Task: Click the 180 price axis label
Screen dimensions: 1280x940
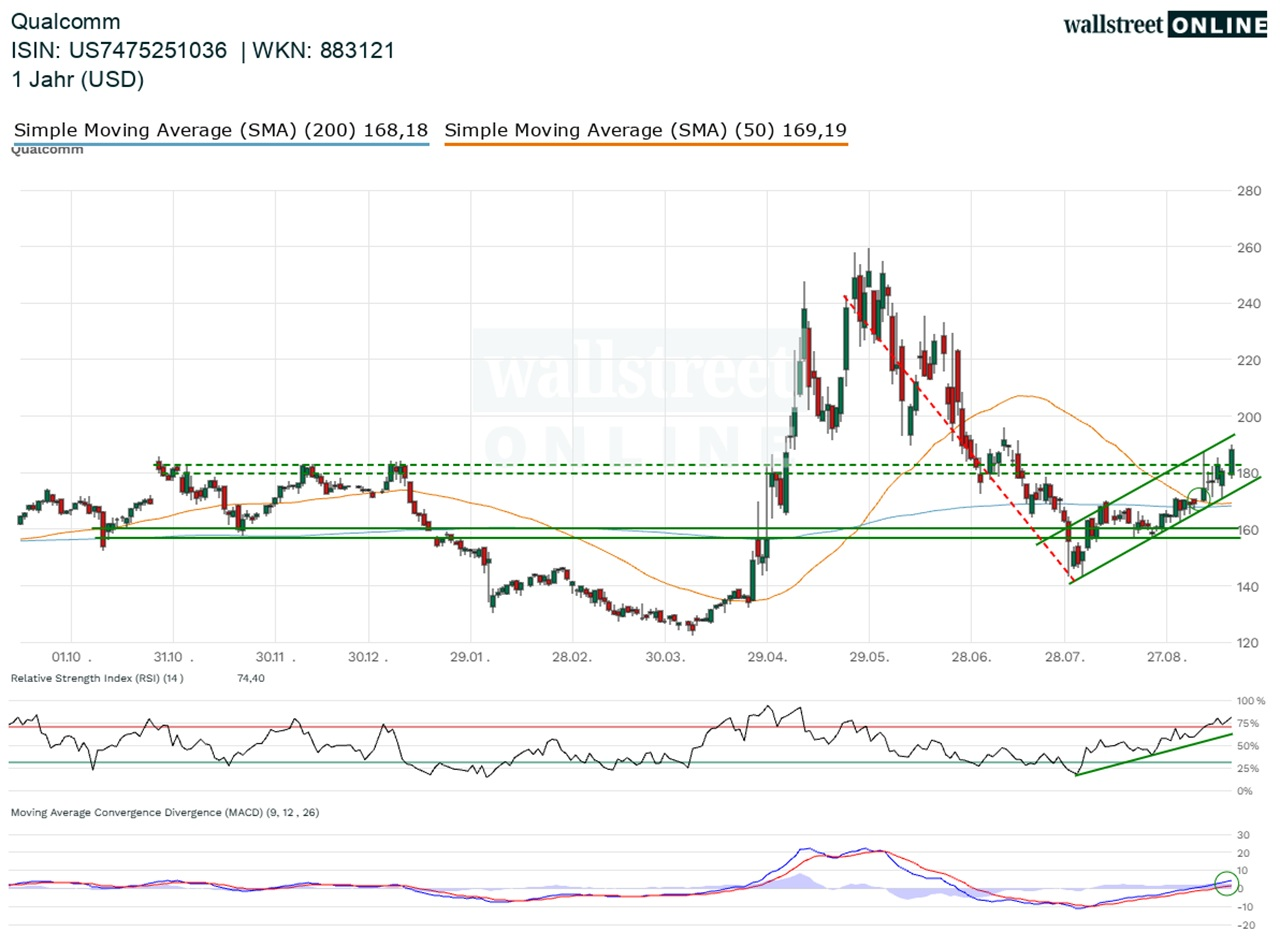Action: [x=1248, y=473]
